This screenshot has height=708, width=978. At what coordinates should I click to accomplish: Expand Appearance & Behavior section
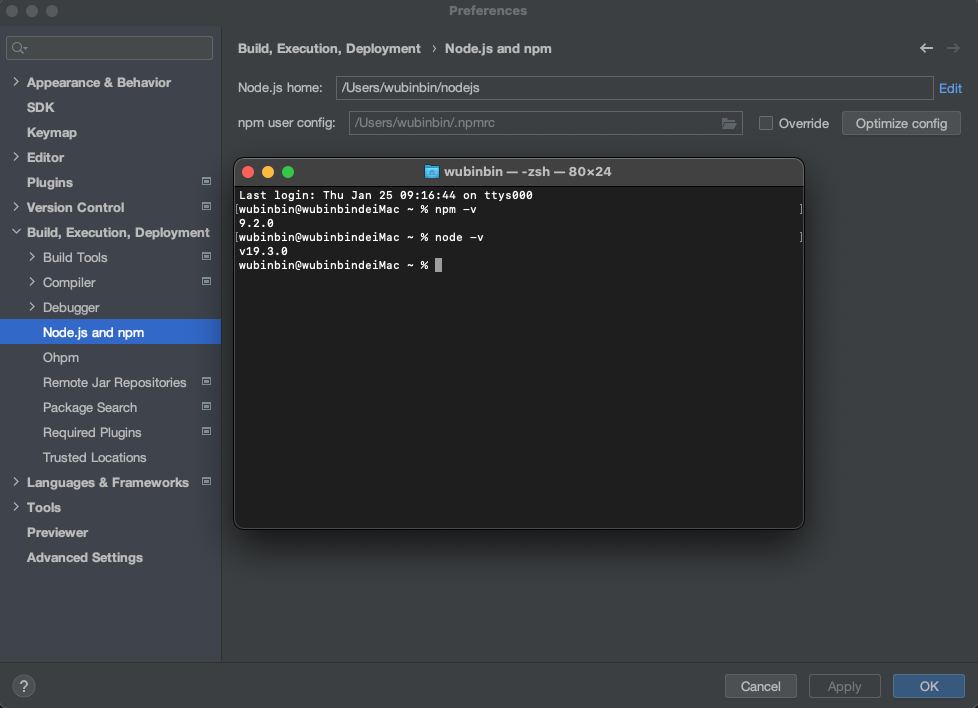click(16, 82)
